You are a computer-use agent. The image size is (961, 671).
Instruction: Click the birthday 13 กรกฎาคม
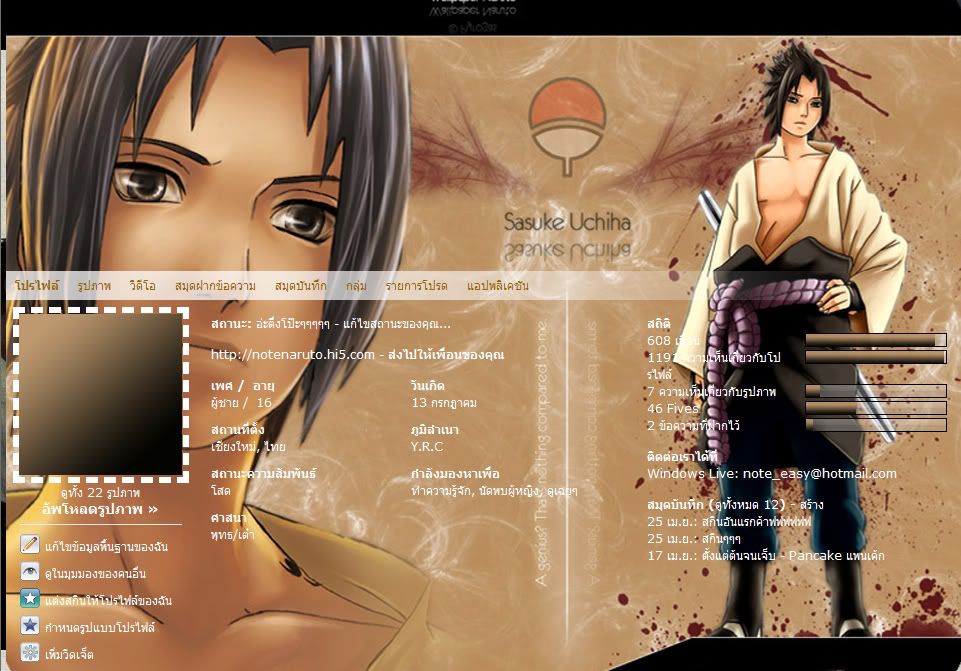tap(444, 403)
